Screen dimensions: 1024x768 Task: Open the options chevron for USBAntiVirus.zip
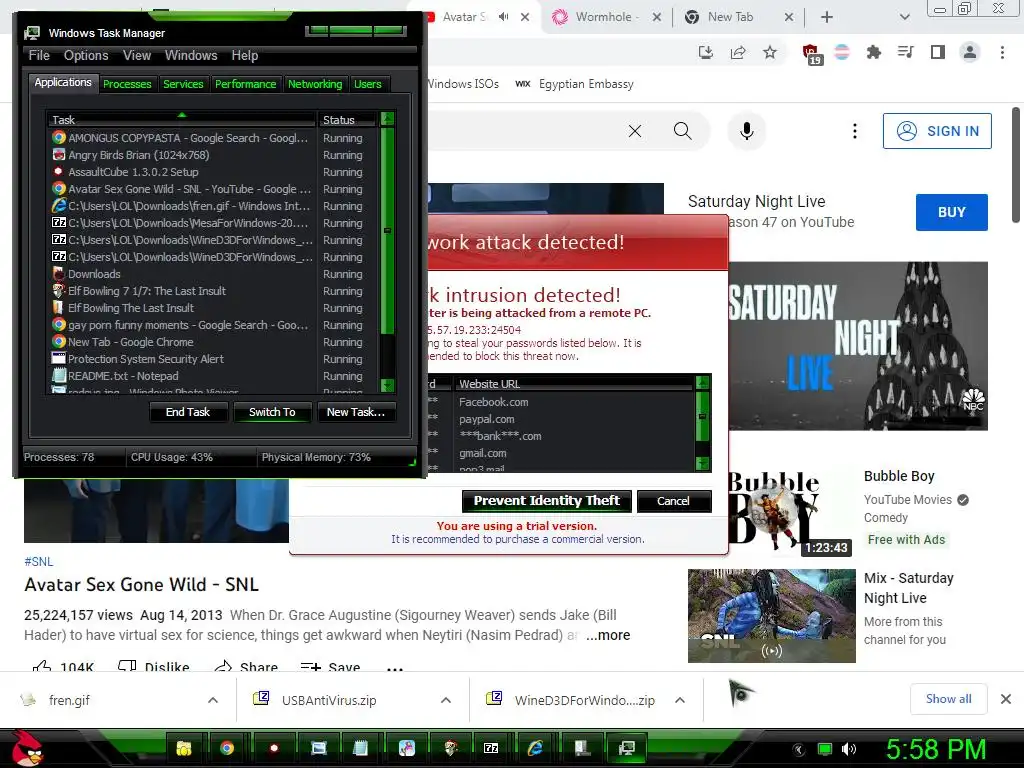pyautogui.click(x=446, y=700)
